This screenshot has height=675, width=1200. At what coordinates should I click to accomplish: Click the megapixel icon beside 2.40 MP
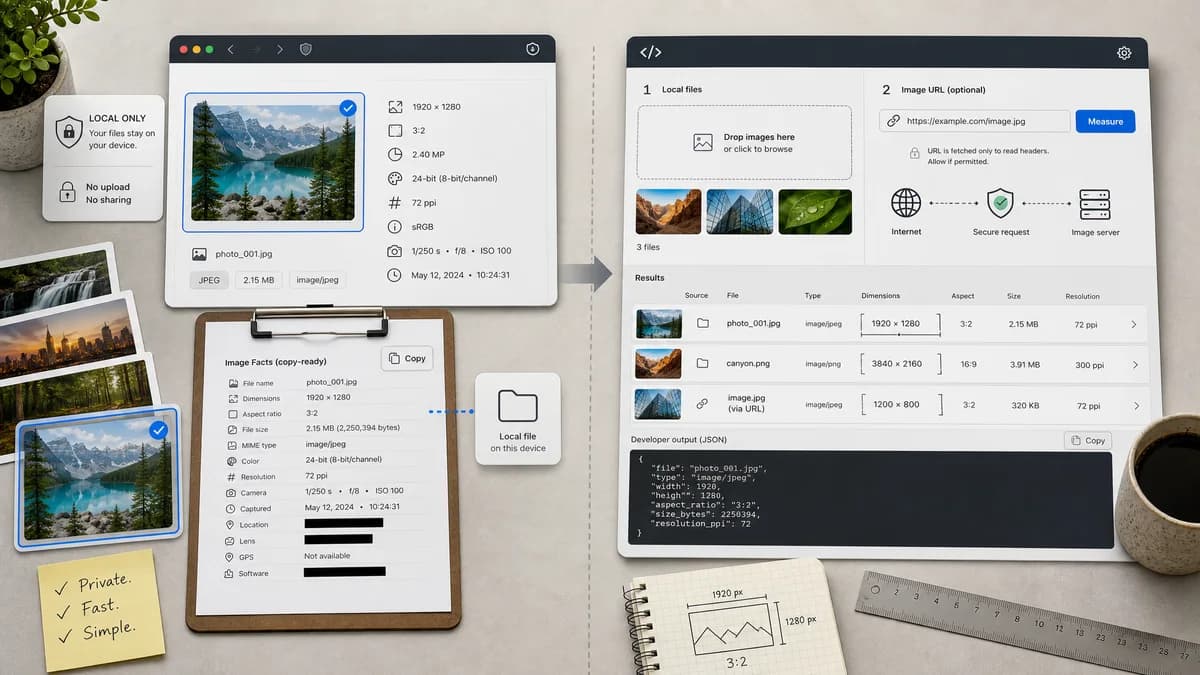pos(394,154)
